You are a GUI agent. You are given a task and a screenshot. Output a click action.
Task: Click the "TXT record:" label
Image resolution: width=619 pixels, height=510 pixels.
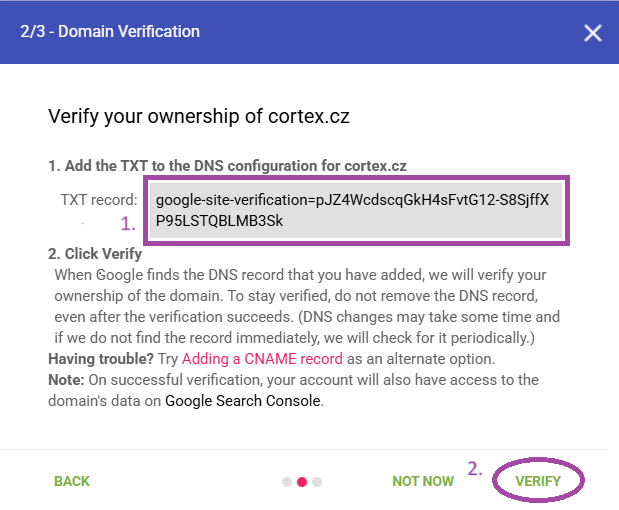tap(99, 200)
